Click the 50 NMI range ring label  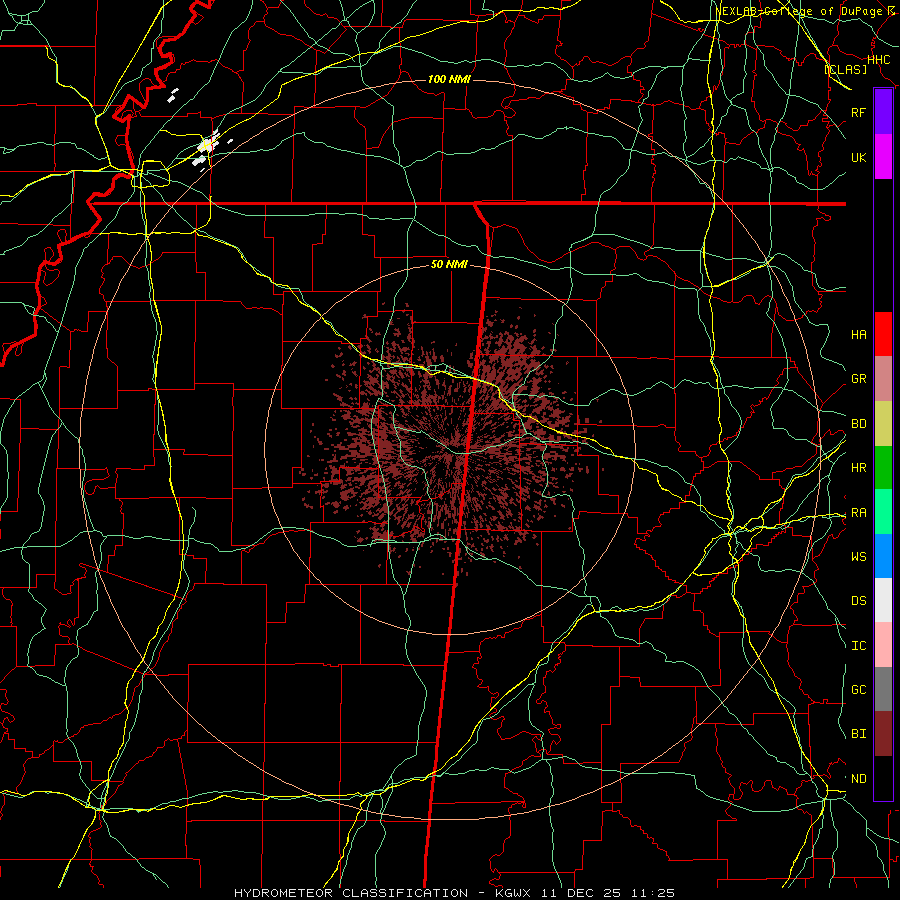449,264
